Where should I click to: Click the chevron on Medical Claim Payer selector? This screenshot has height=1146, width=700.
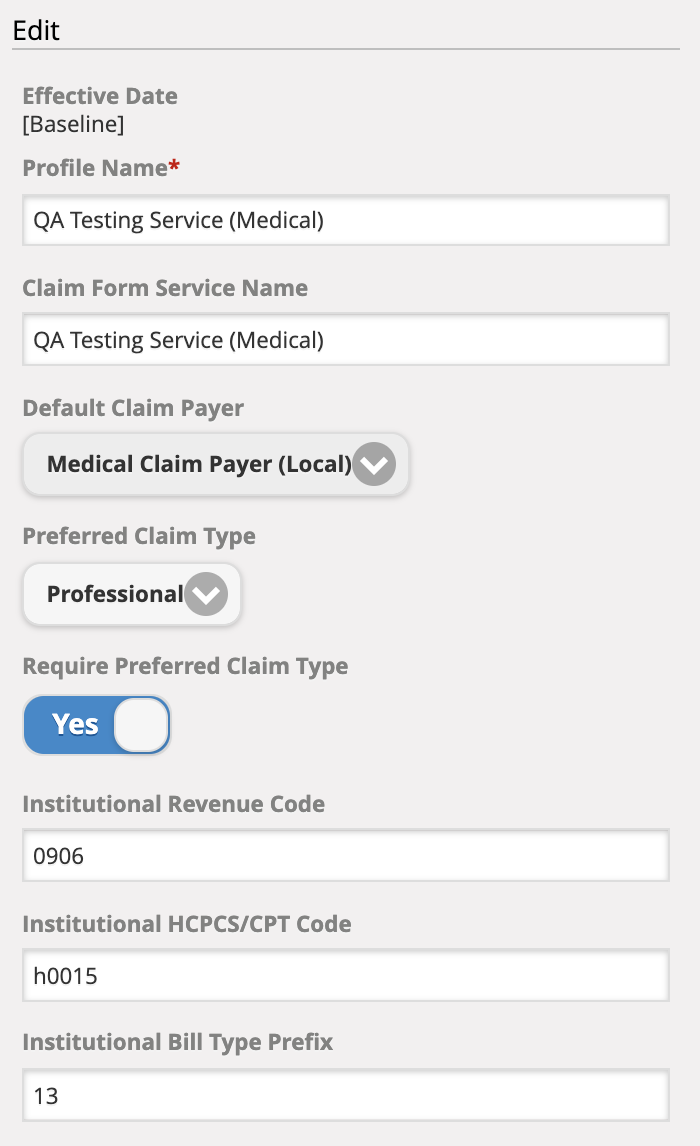pos(373,464)
